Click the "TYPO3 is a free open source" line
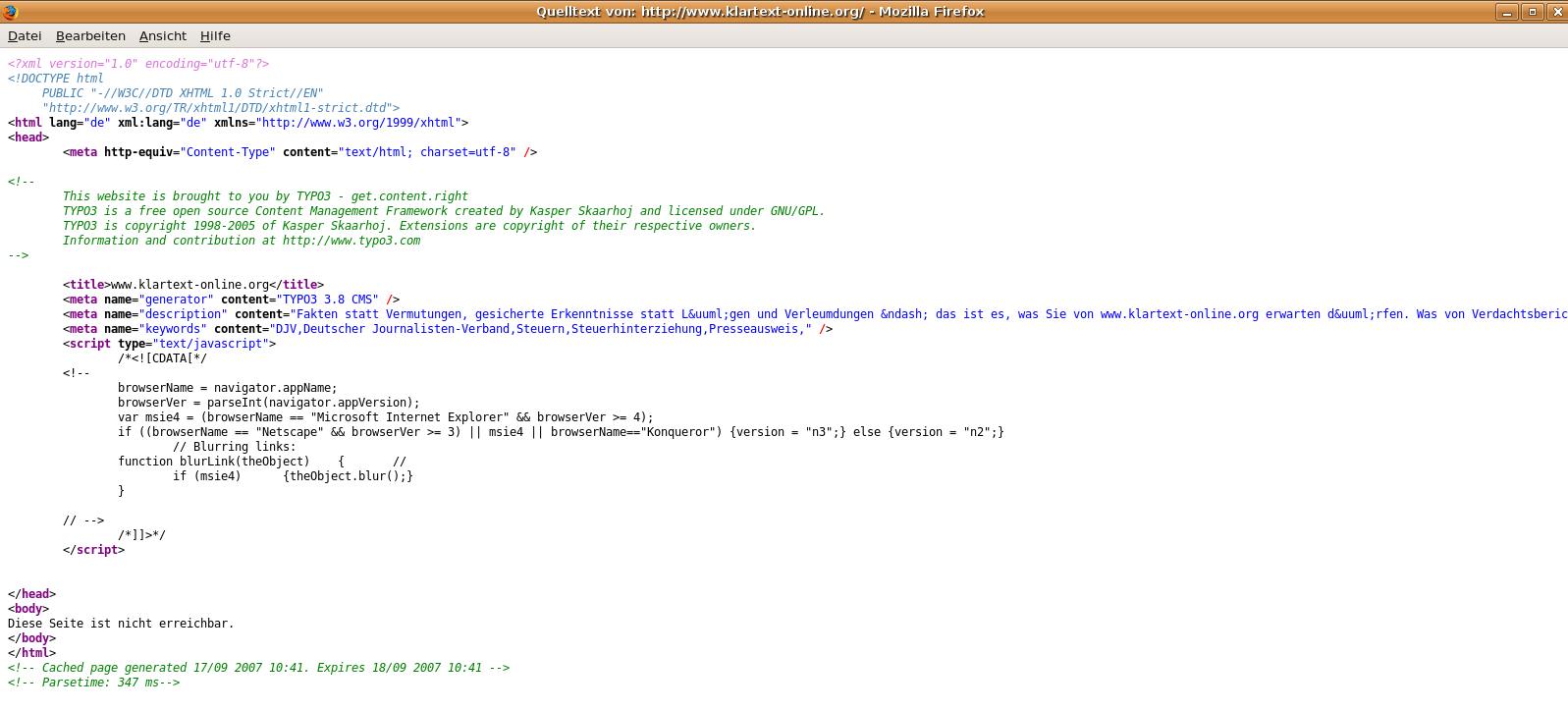This screenshot has width=1568, height=711. tap(444, 211)
